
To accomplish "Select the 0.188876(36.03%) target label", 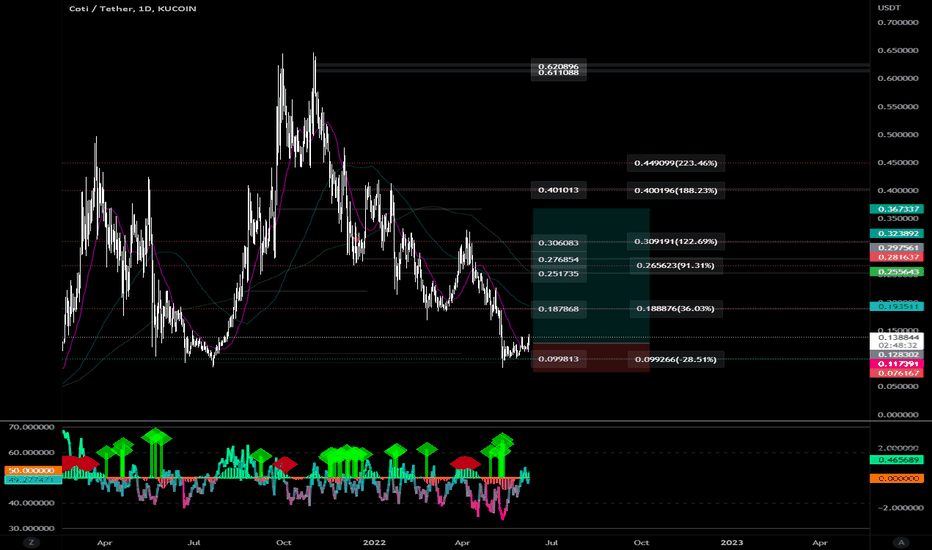I will click(x=675, y=309).
